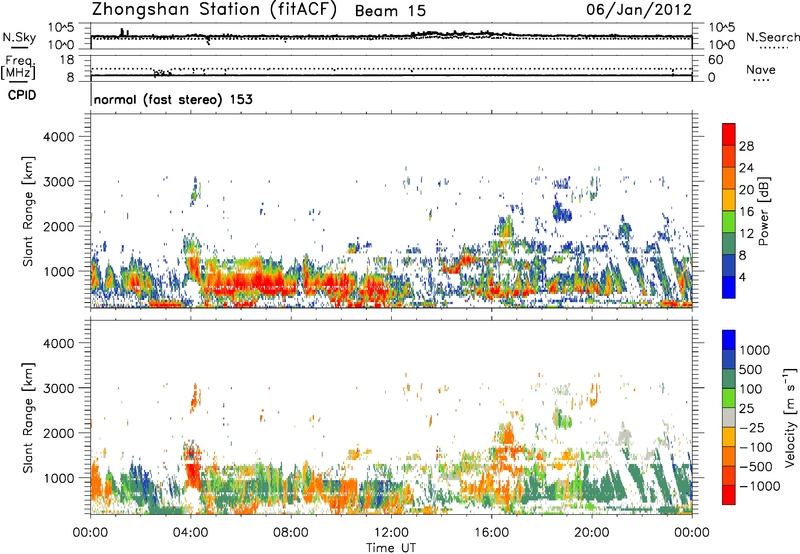Pick the bottom red segment of Velocity color bar
This screenshot has height=554, width=800.
click(x=729, y=495)
